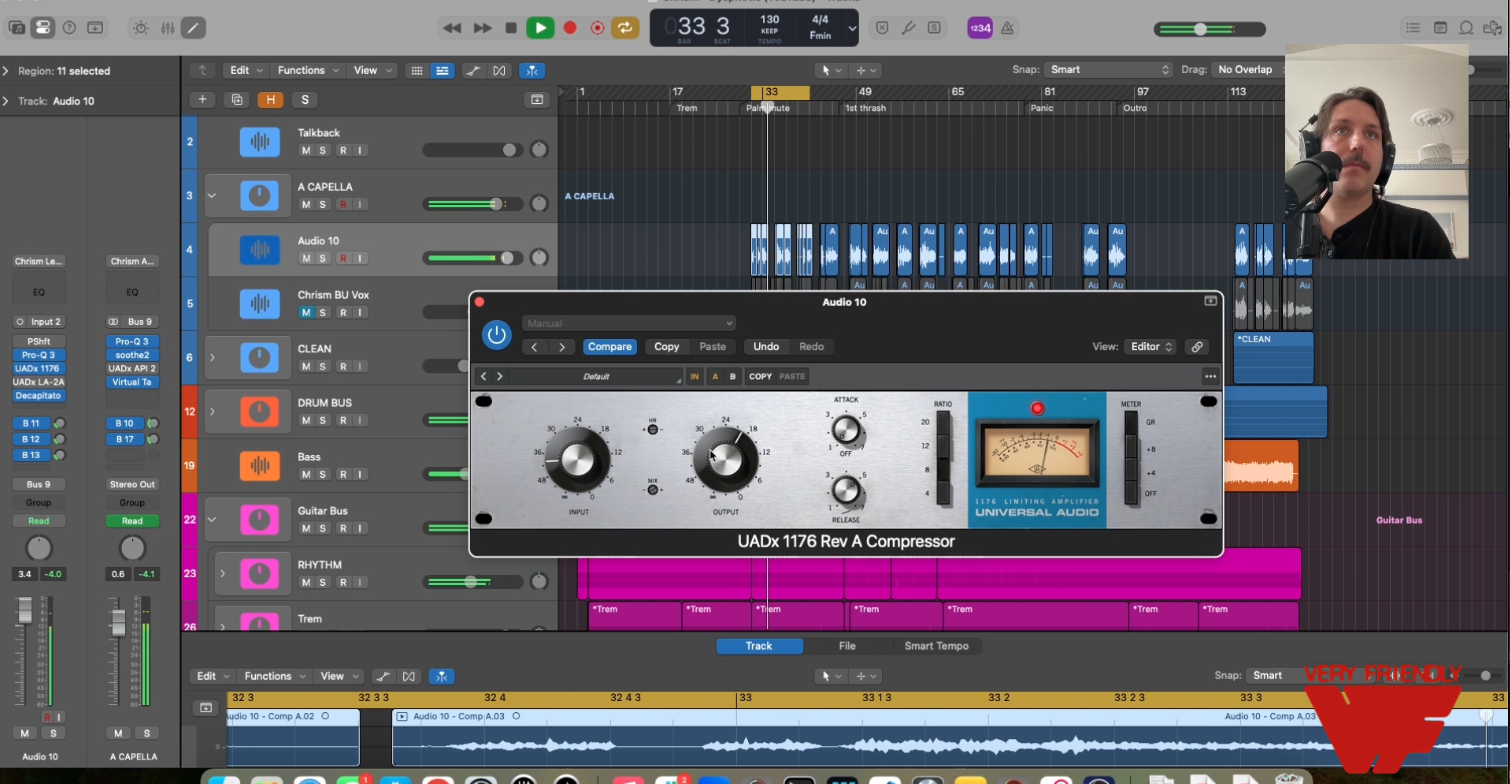1510x784 pixels.
Task: Toggle the purple 1234 count-in button
Action: click(x=980, y=28)
